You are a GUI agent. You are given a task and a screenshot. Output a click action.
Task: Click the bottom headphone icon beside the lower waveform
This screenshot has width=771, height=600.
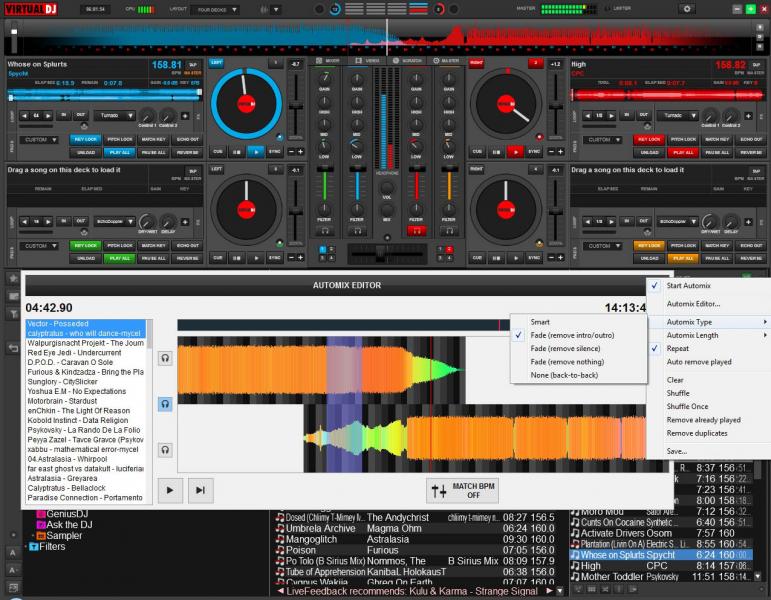coord(165,450)
